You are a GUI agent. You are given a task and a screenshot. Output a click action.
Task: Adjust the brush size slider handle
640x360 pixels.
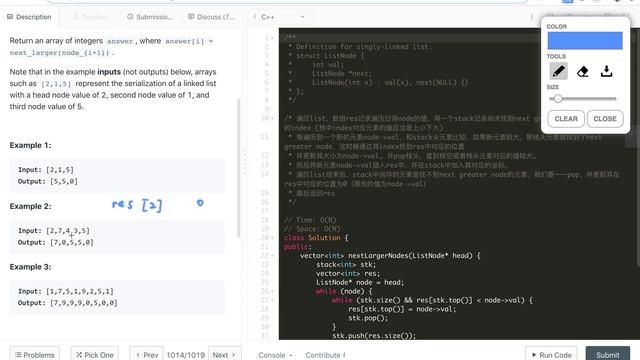click(x=558, y=98)
